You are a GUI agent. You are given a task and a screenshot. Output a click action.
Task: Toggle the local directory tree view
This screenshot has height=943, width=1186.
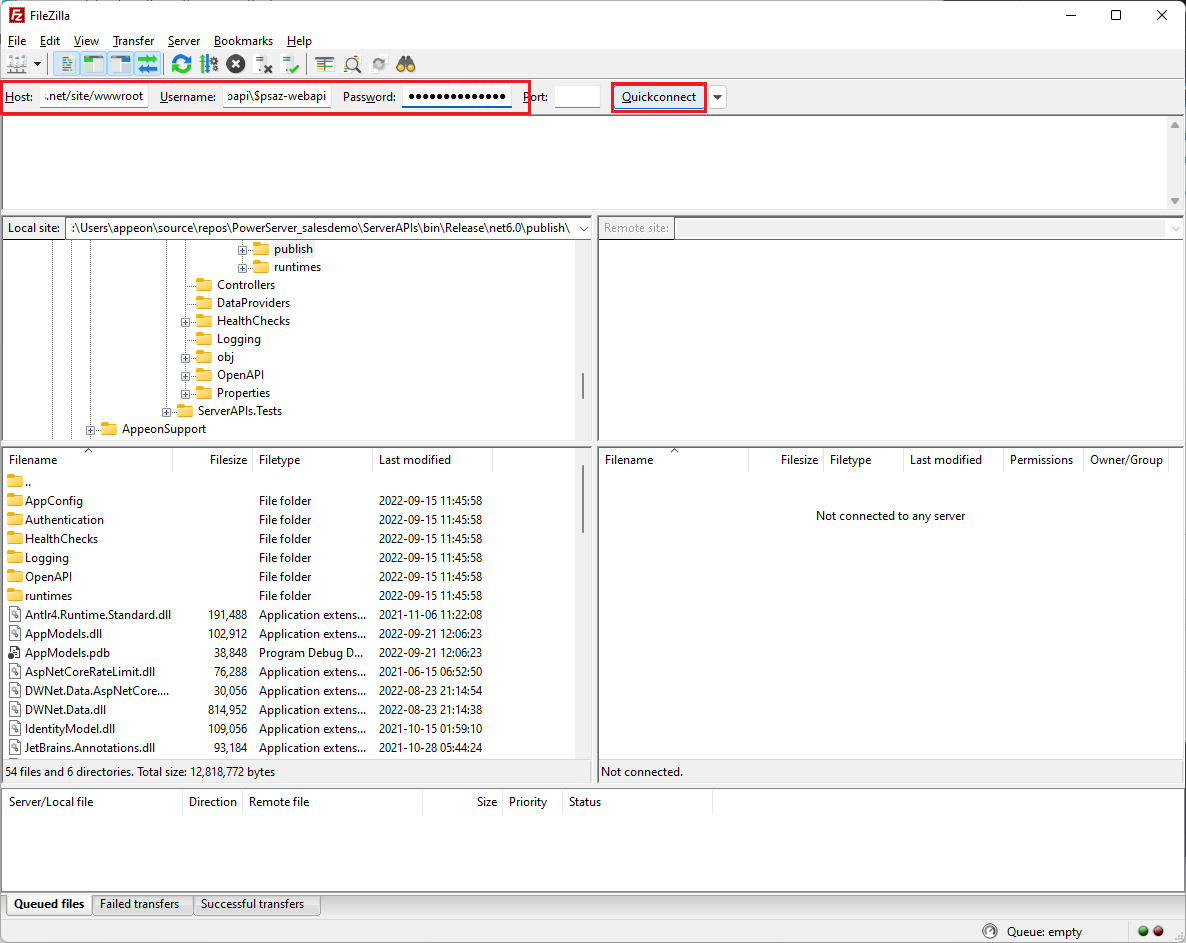92,63
